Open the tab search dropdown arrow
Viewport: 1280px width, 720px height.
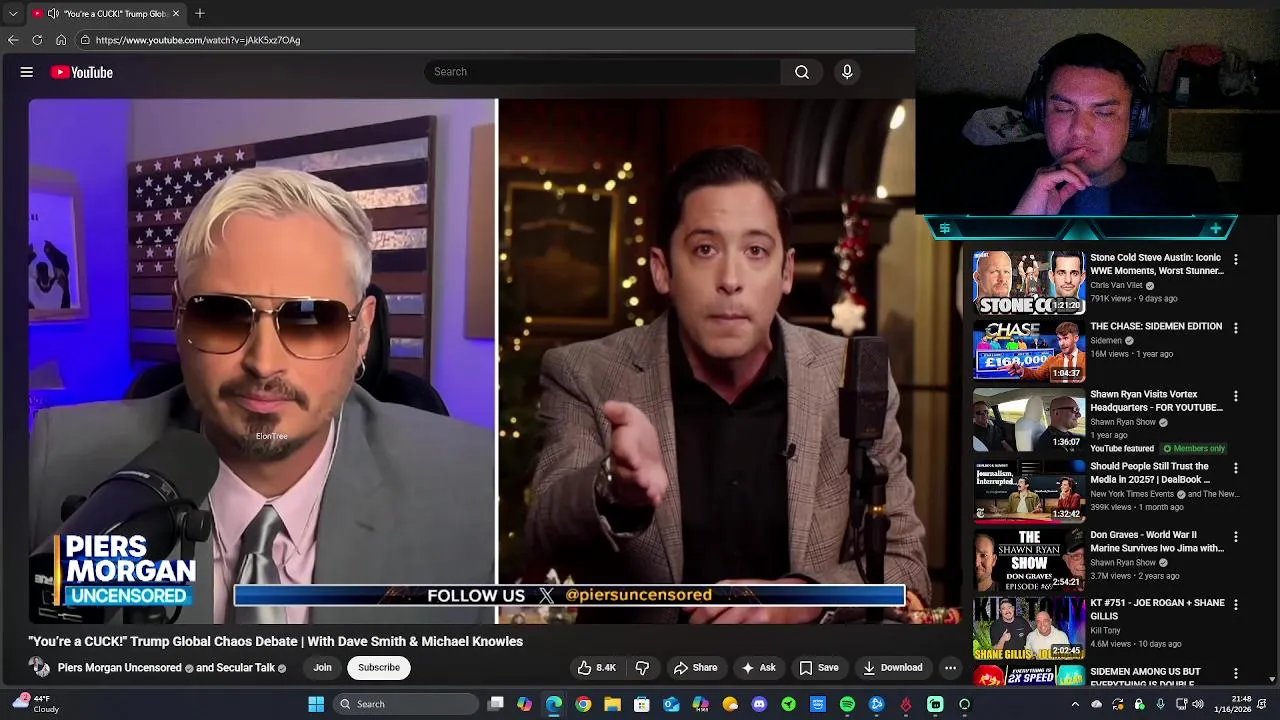pyautogui.click(x=13, y=14)
